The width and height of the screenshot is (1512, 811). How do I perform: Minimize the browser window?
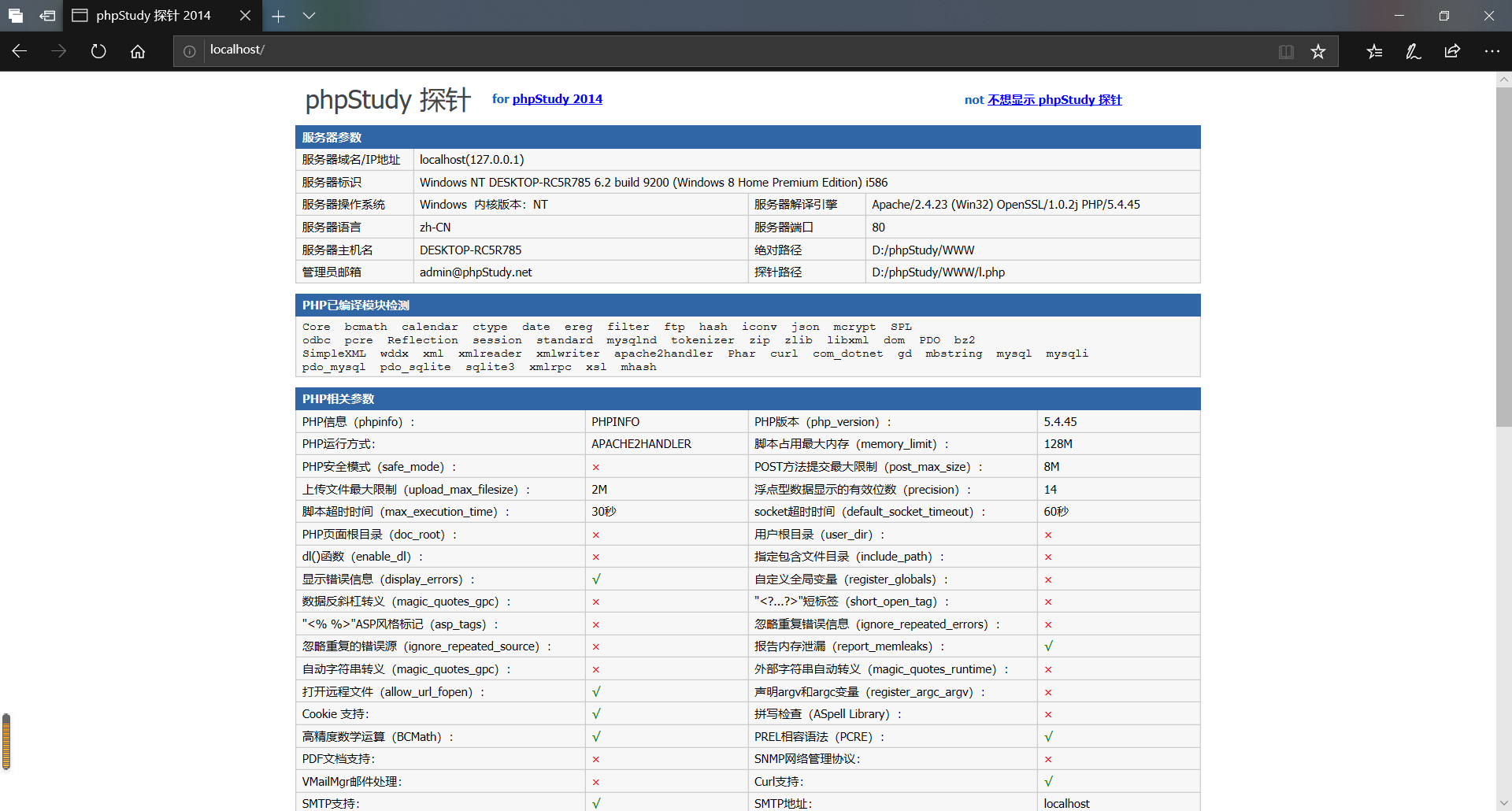tap(1399, 16)
